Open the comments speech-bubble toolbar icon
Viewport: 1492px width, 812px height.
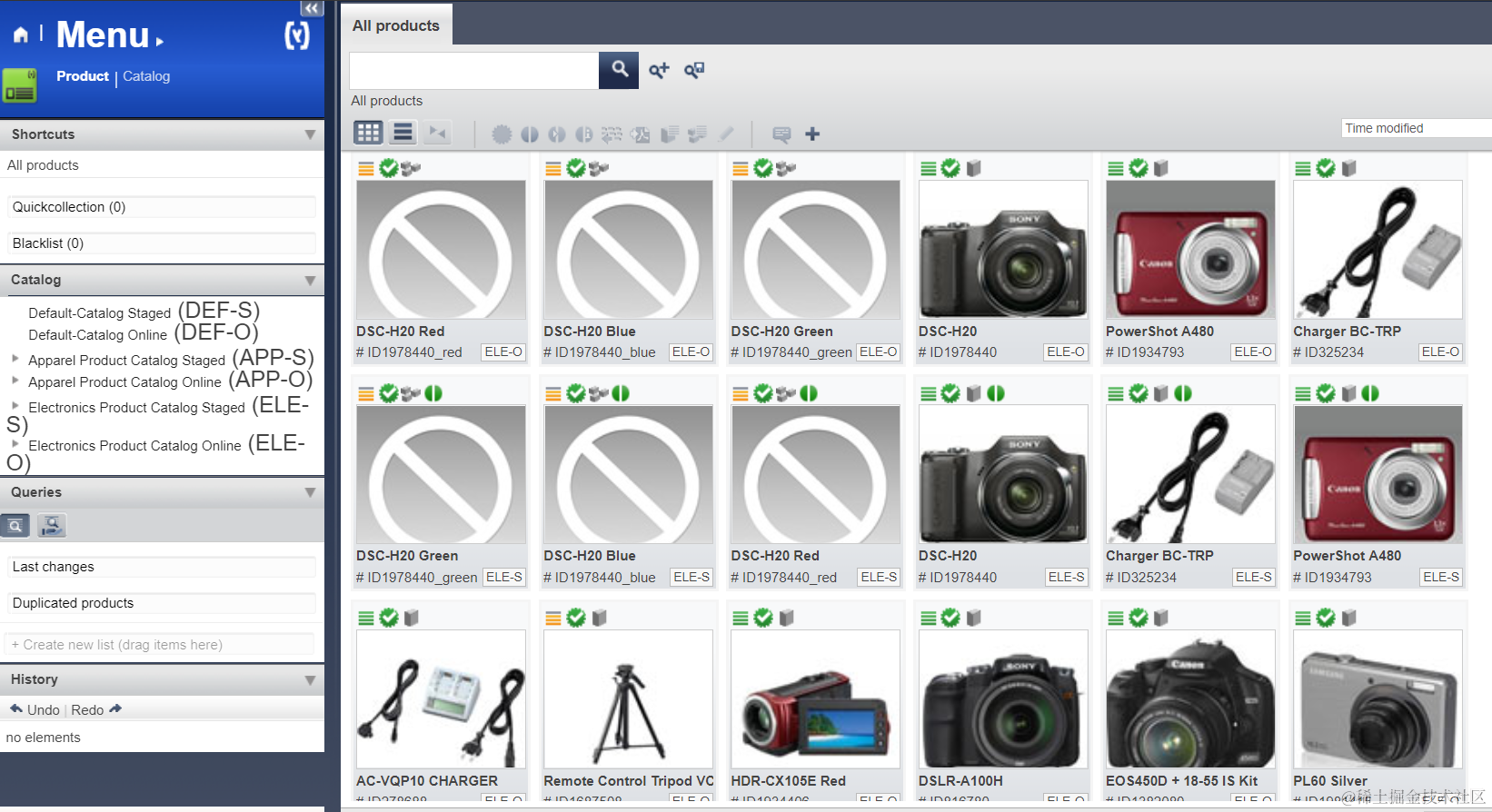coord(781,134)
